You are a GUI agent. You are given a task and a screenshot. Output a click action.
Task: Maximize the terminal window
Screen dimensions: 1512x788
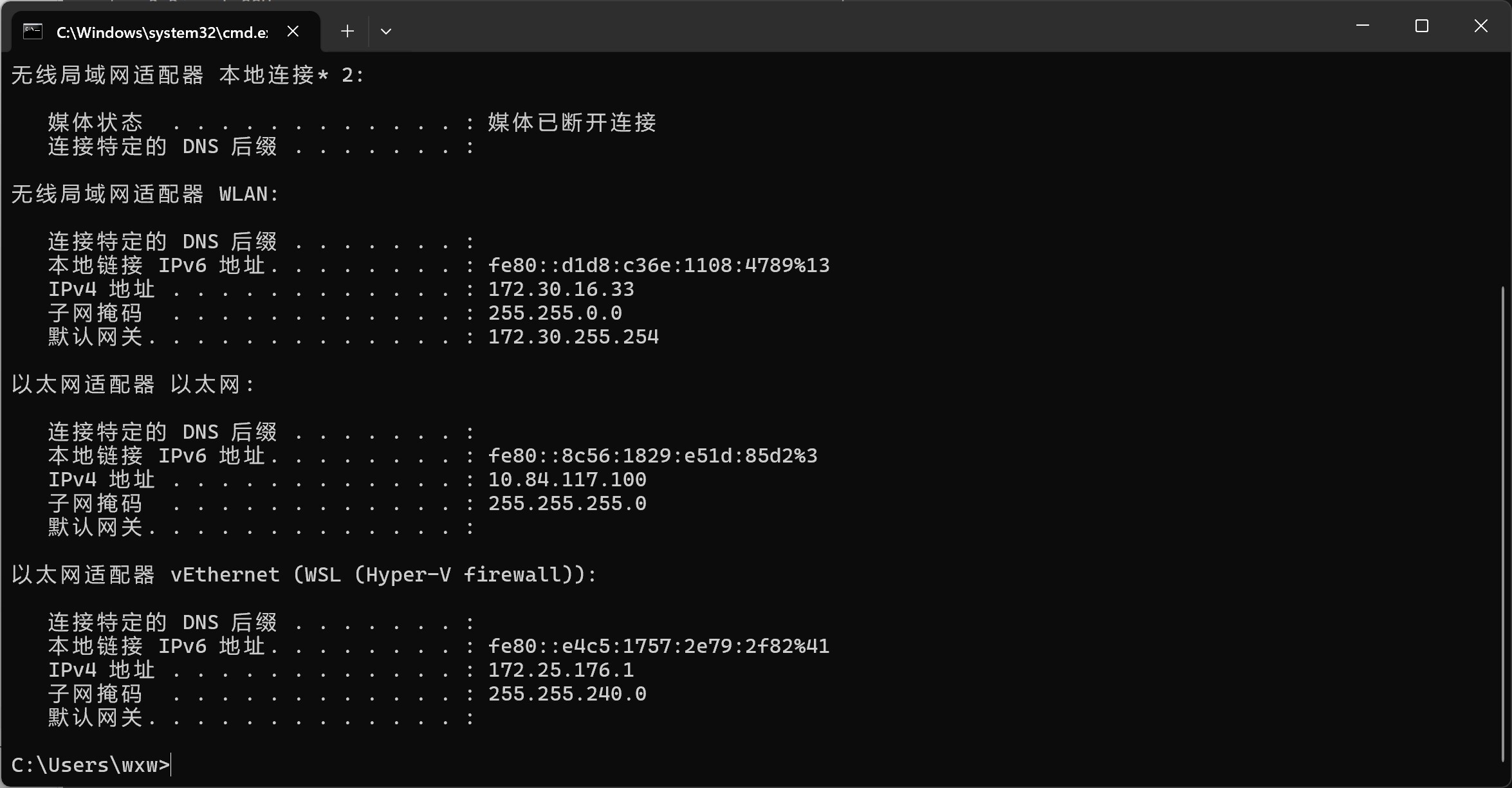click(1421, 26)
